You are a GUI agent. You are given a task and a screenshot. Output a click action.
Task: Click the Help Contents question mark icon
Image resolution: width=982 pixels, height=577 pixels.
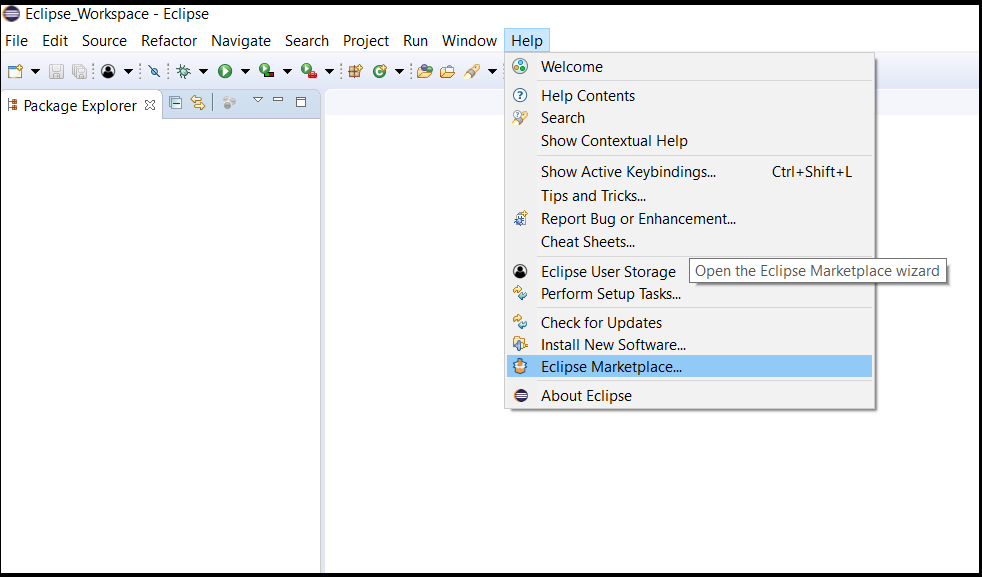coord(520,95)
